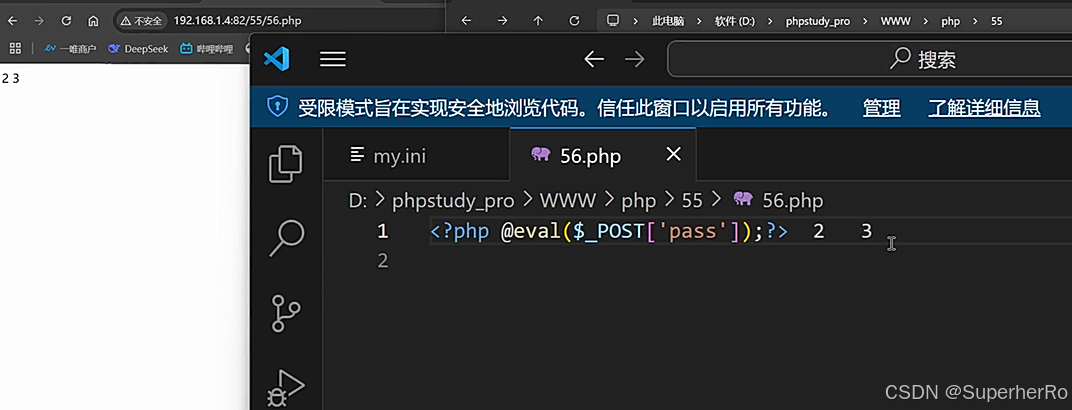Click php in the File Explorer path
This screenshot has height=410, width=1072.
click(950, 22)
